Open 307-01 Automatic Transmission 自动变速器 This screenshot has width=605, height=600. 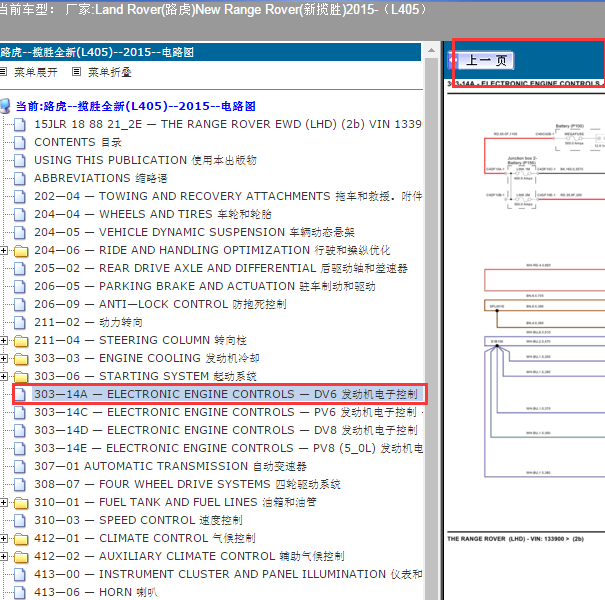[171, 466]
